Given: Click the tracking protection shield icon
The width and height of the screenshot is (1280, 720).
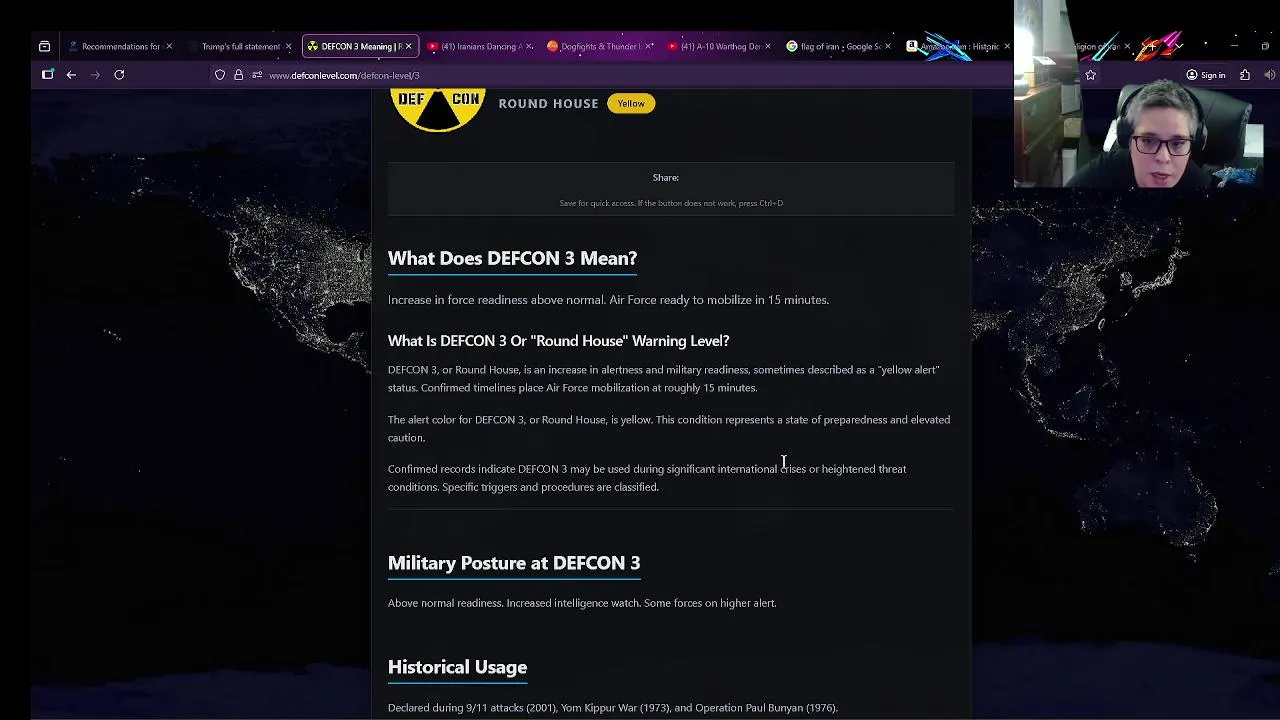Looking at the screenshot, I should [220, 75].
